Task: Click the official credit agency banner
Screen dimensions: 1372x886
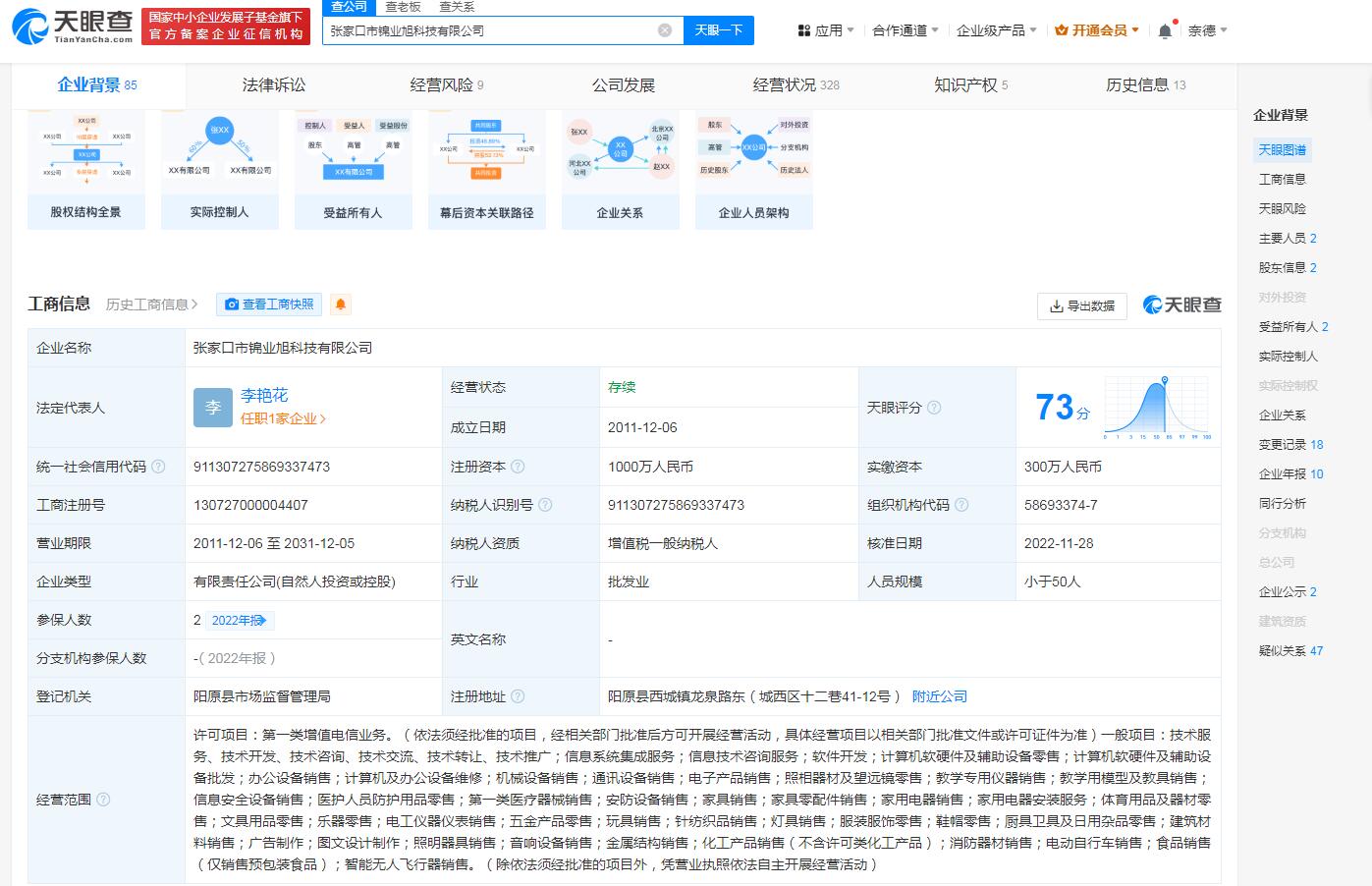Action: (x=226, y=26)
